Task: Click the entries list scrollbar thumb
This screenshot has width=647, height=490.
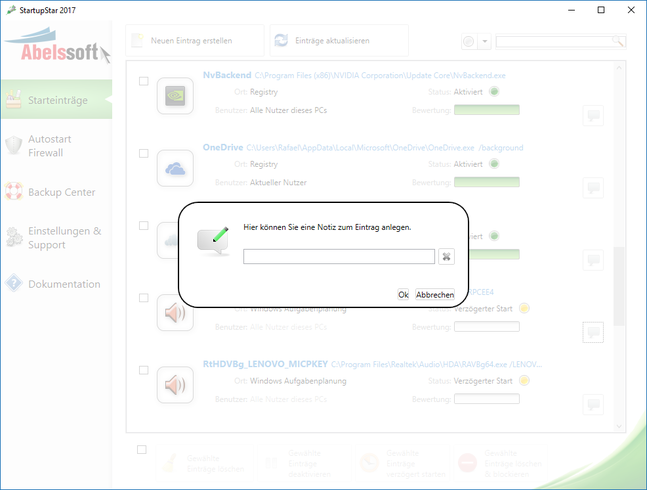Action: [619, 286]
